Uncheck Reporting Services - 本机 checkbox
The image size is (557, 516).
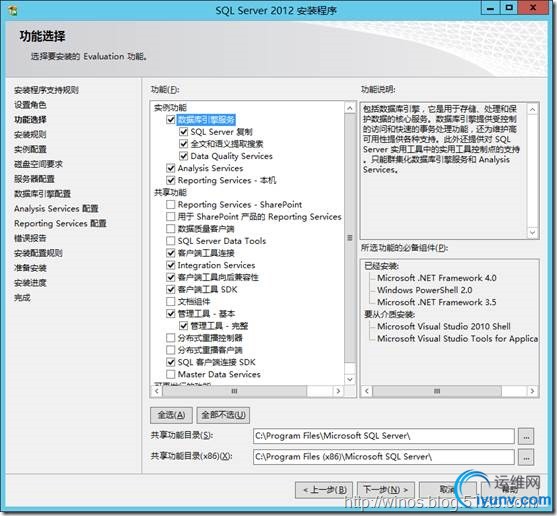click(x=171, y=180)
